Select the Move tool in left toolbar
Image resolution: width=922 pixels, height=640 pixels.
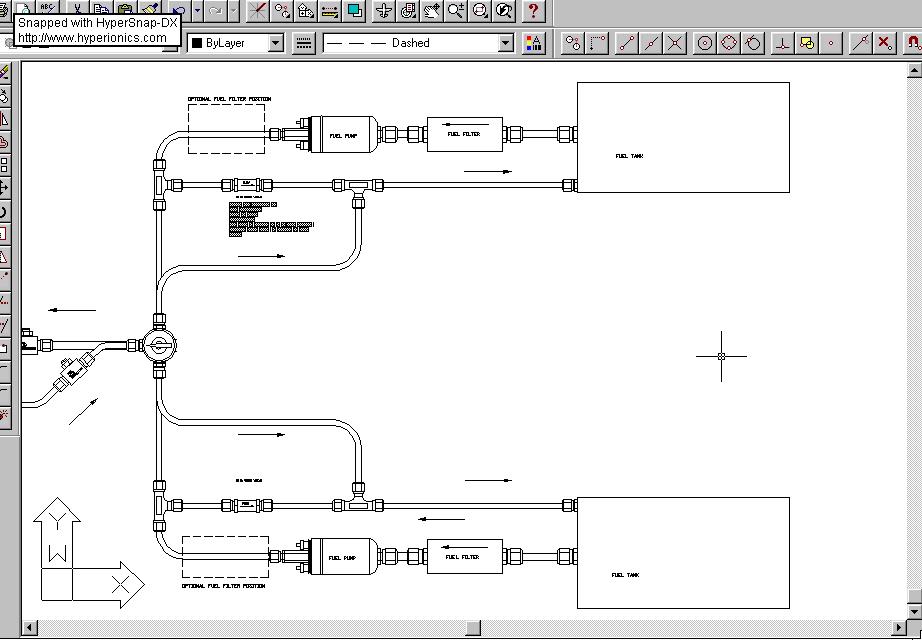5,187
